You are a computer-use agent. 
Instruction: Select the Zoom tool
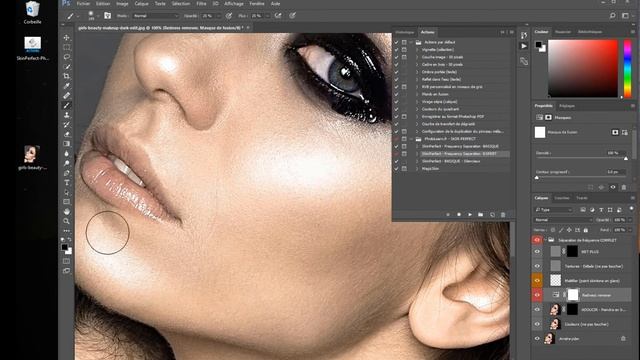67,221
